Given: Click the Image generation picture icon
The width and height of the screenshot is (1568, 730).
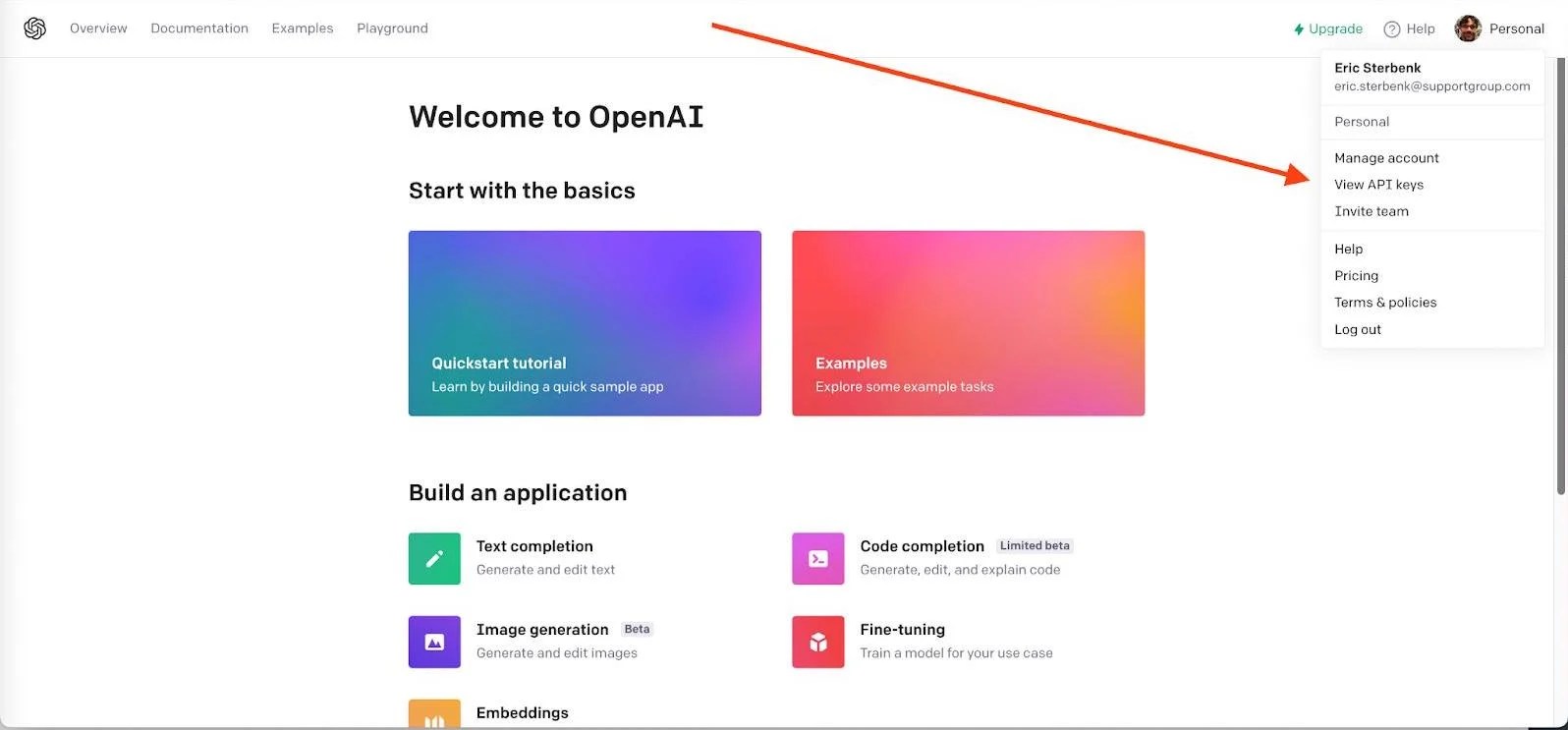Looking at the screenshot, I should click(434, 642).
